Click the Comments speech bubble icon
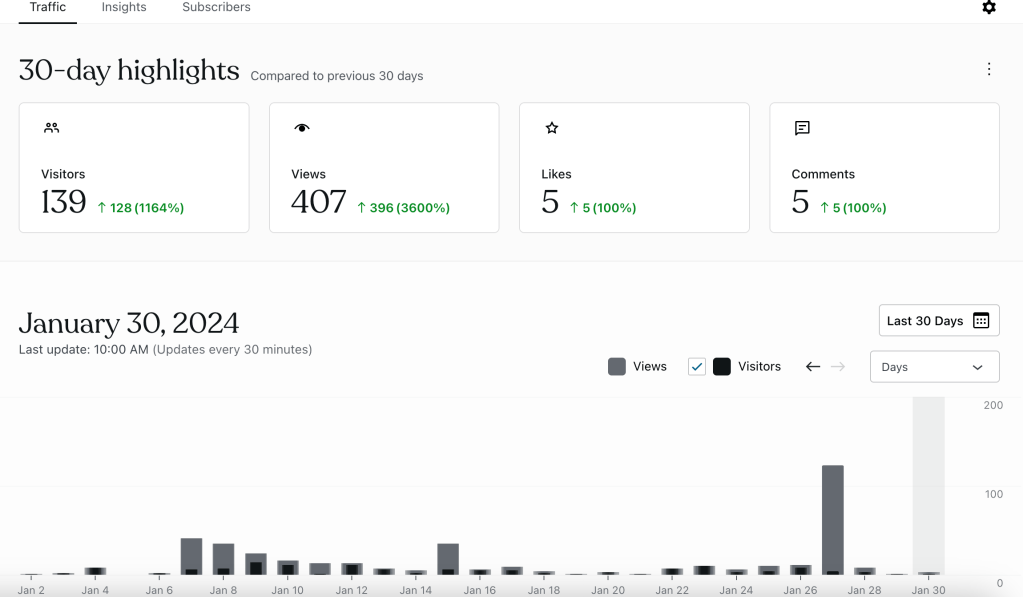This screenshot has width=1023, height=597. click(x=802, y=128)
